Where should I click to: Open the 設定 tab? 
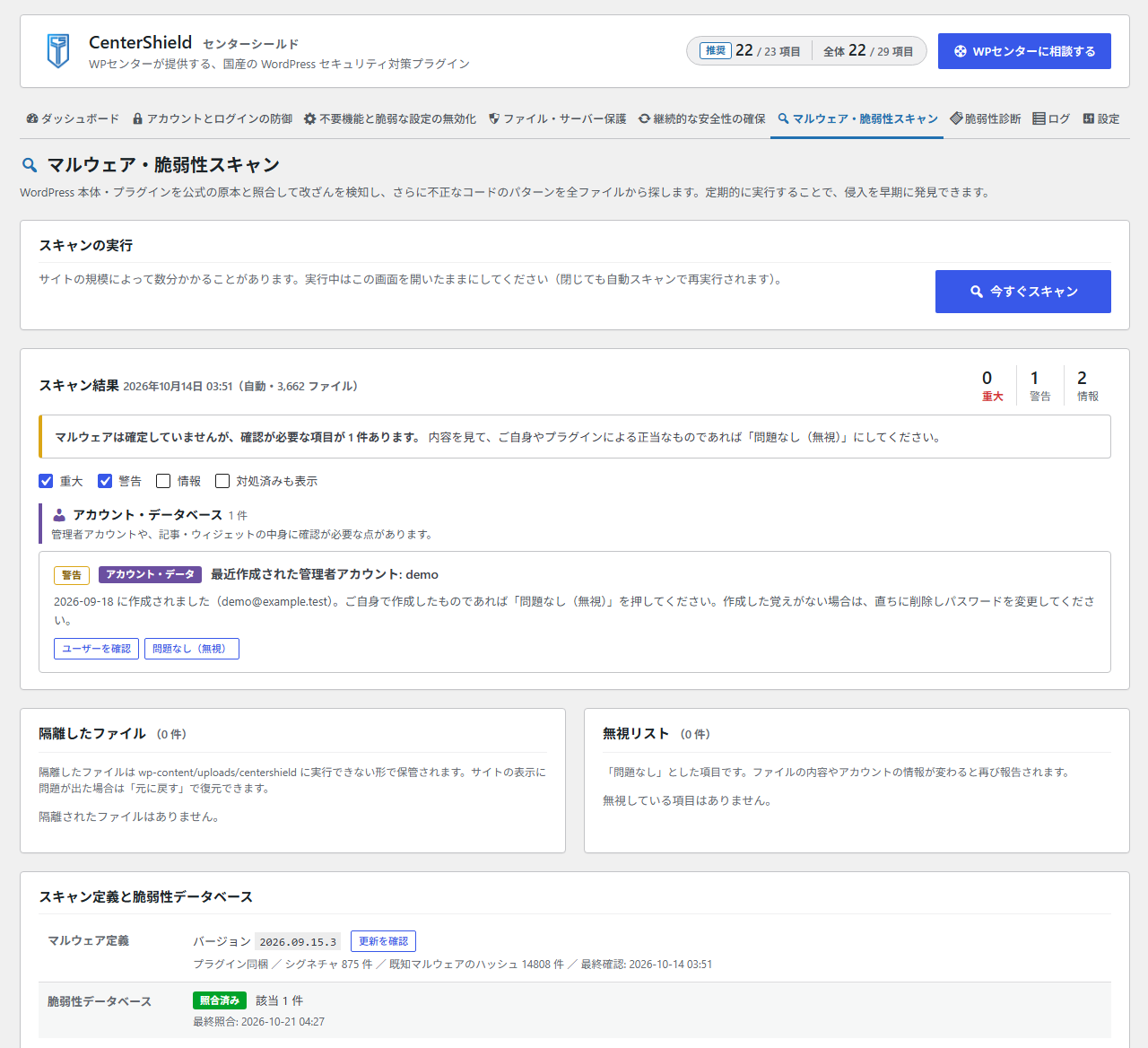tap(1101, 118)
